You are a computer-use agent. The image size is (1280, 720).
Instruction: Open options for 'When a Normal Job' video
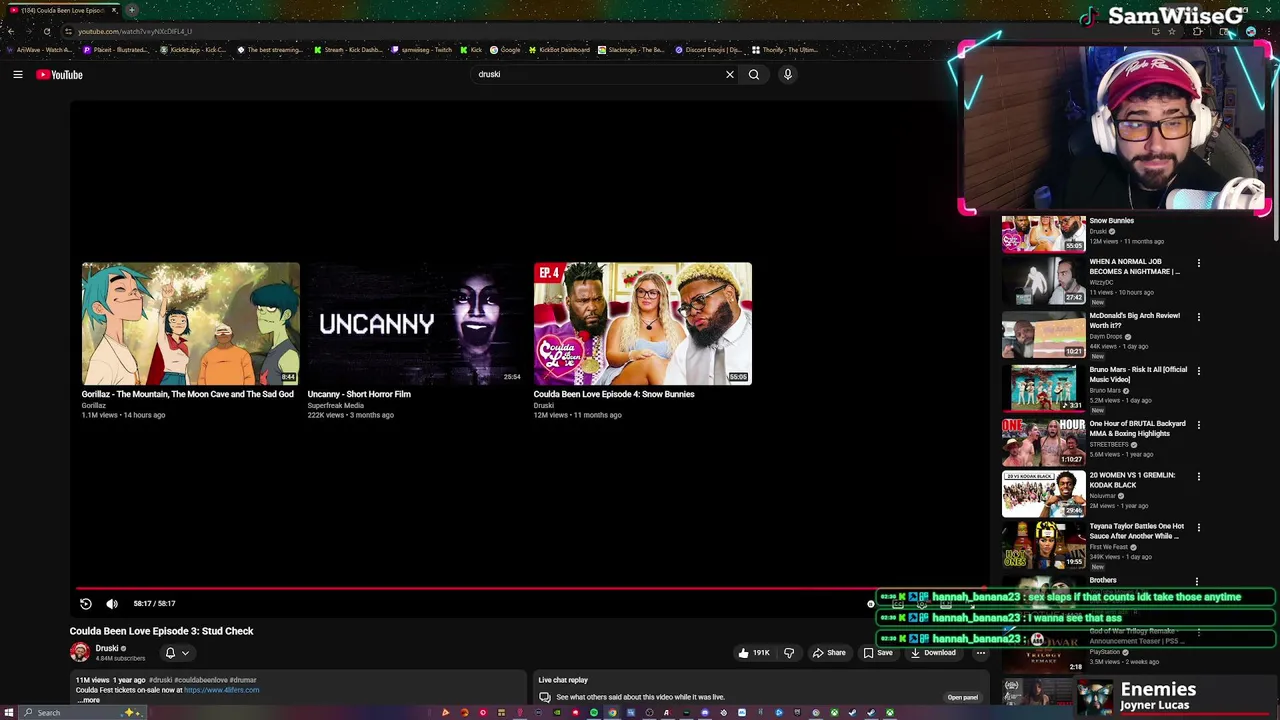point(1198,263)
